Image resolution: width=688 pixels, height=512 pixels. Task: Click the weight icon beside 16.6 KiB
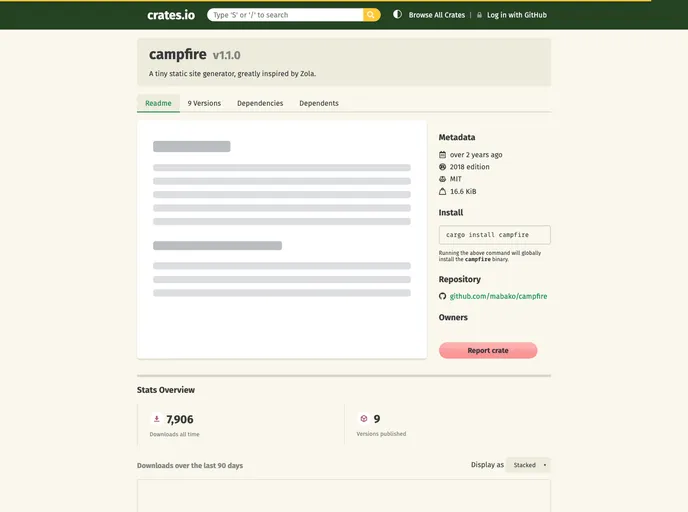[442, 191]
